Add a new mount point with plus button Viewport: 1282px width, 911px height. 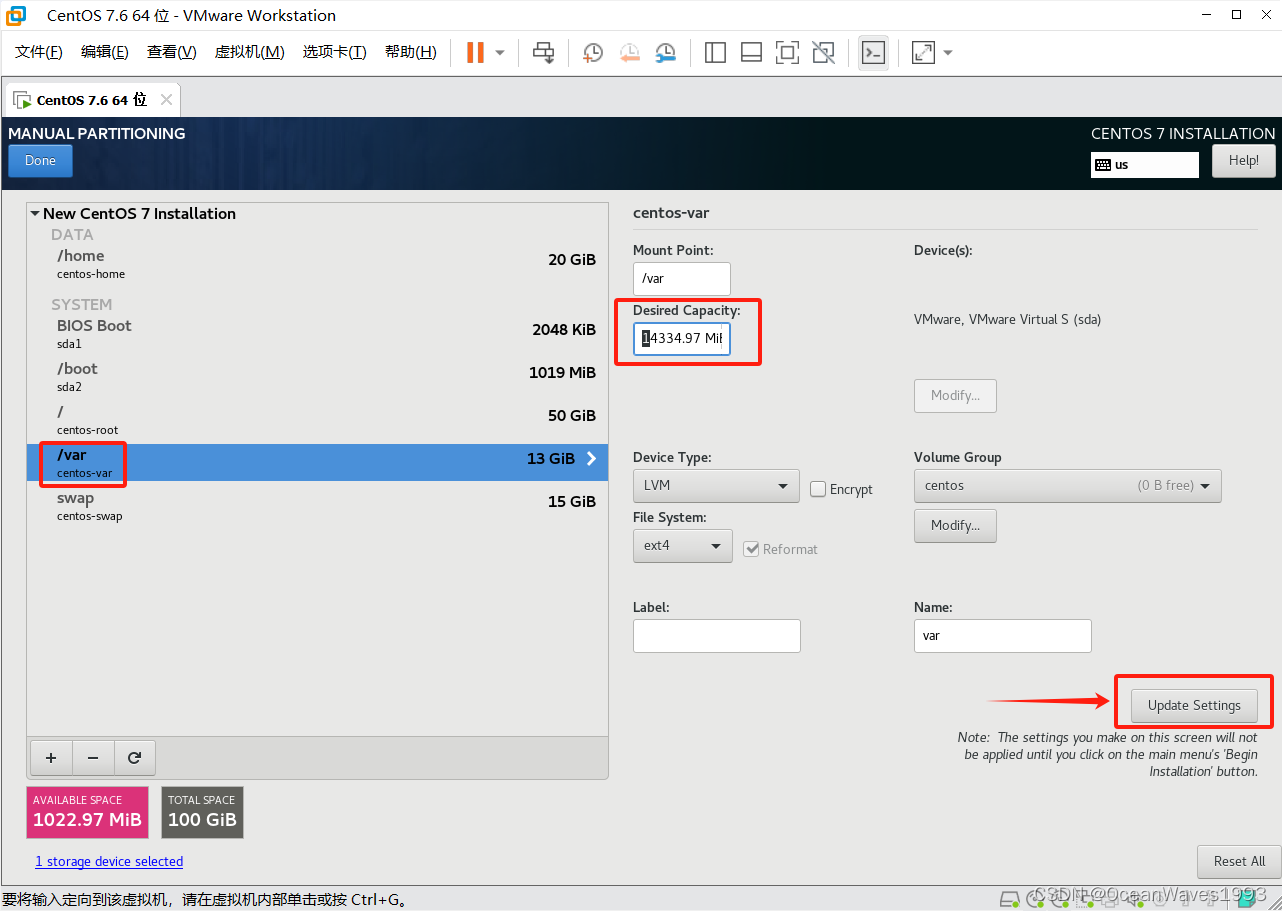51,758
